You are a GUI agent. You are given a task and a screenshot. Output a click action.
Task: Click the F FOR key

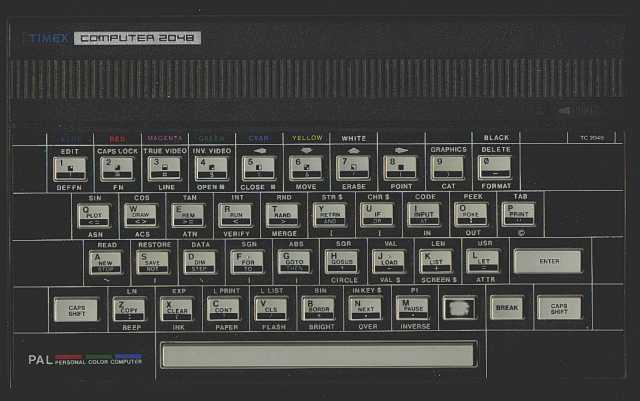click(247, 262)
